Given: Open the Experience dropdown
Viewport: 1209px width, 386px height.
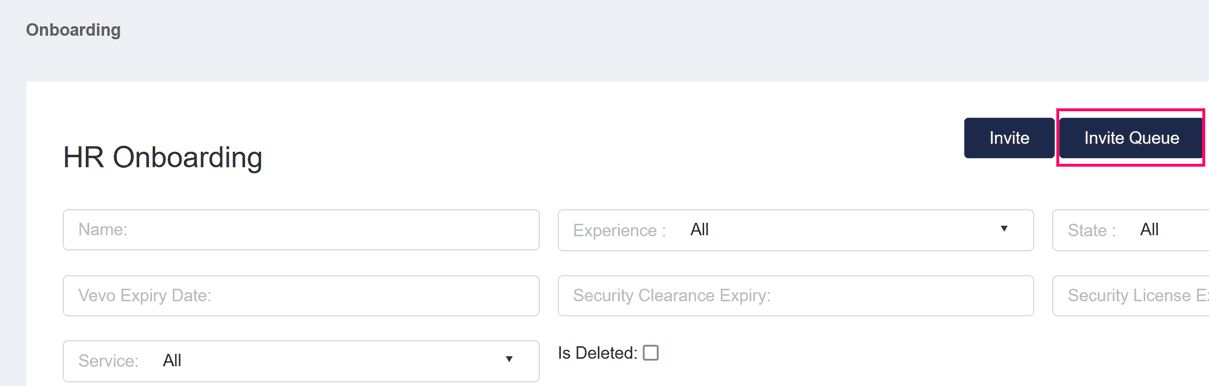Looking at the screenshot, I should (796, 230).
